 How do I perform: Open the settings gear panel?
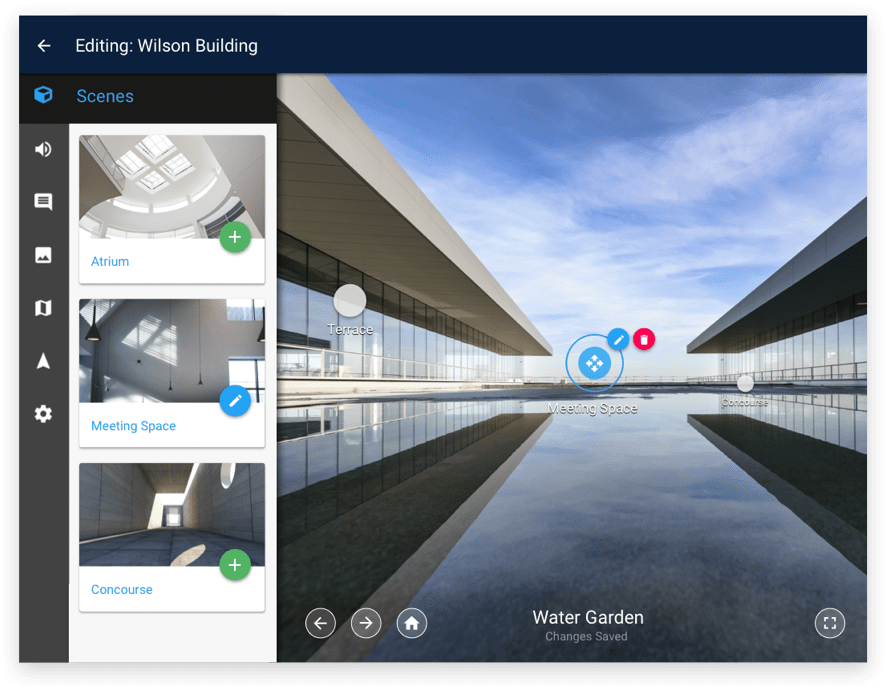[44, 414]
